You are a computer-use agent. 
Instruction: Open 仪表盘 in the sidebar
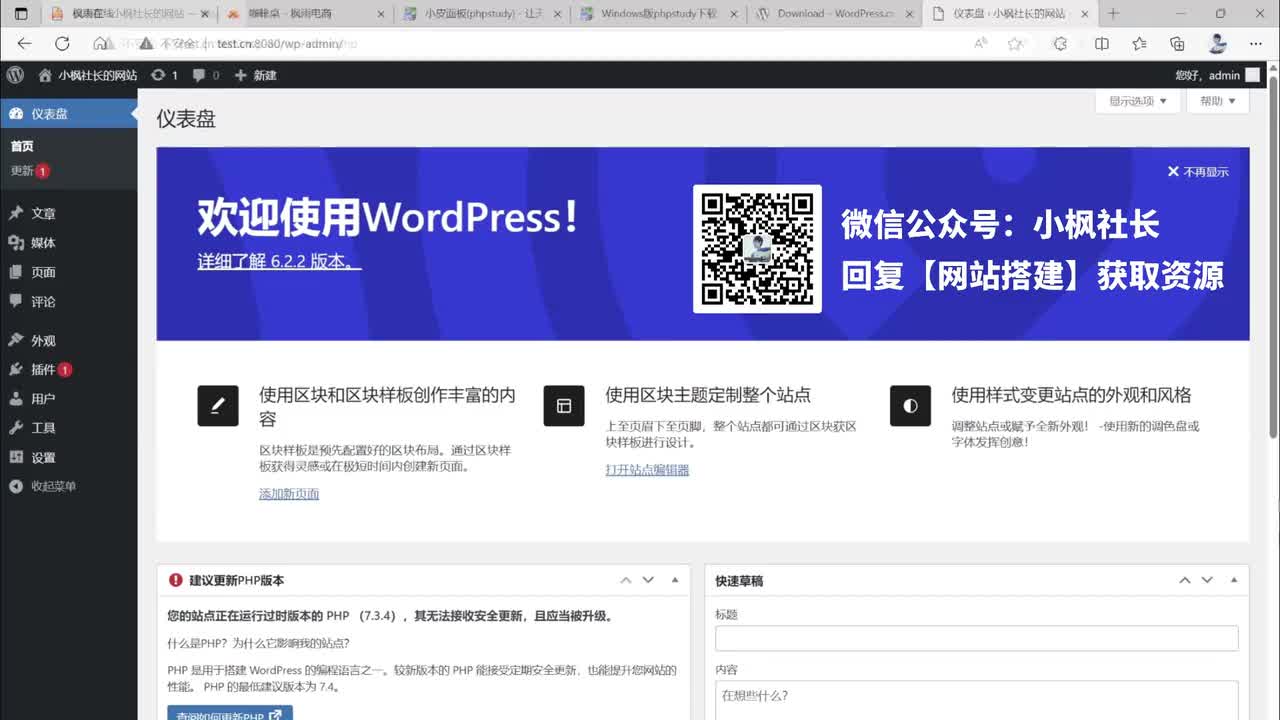(69, 114)
